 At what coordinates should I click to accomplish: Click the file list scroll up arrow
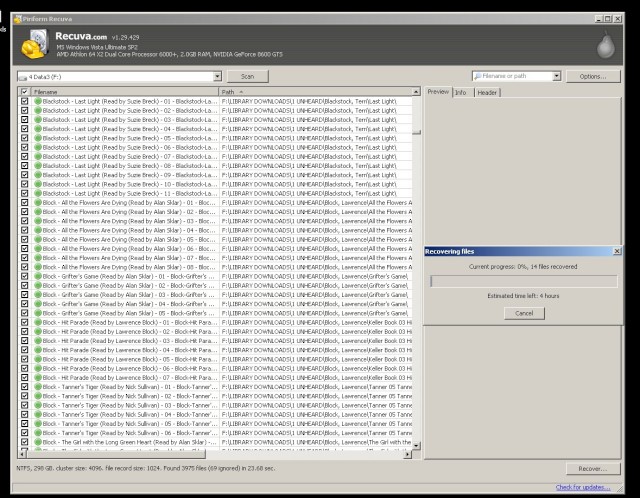416,92
